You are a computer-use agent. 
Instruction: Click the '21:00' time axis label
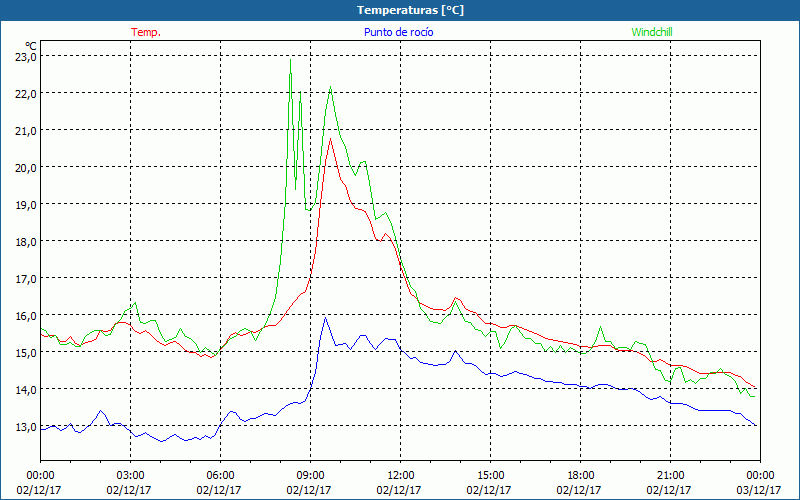pyautogui.click(x=670, y=476)
